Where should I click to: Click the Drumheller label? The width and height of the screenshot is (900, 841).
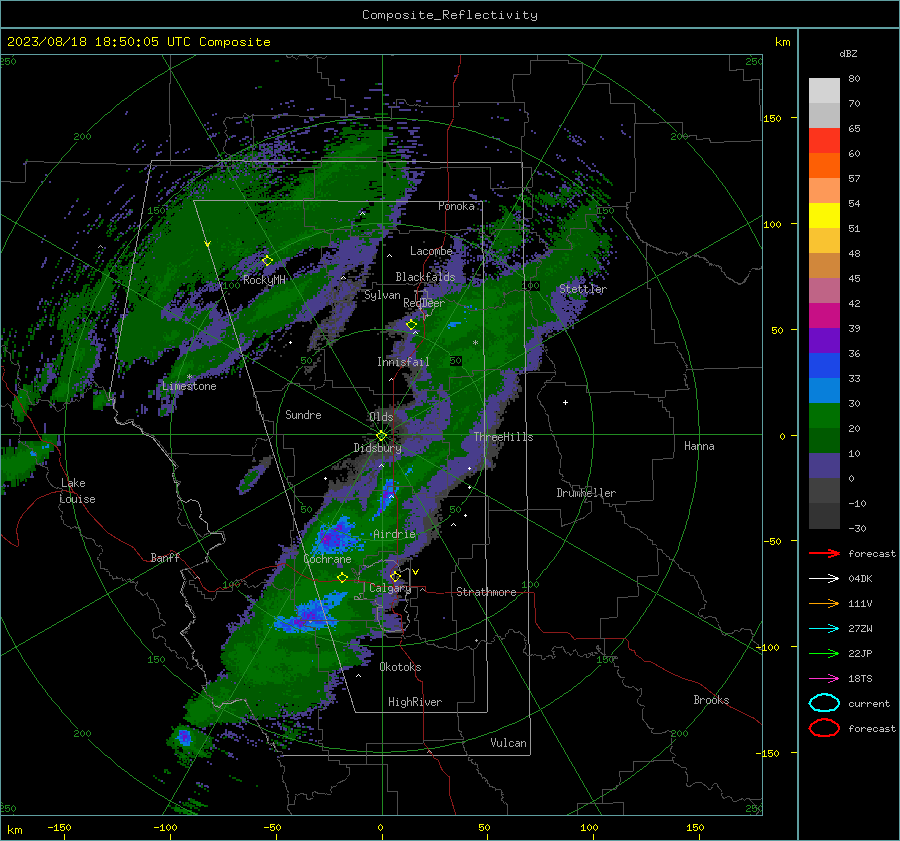(586, 493)
